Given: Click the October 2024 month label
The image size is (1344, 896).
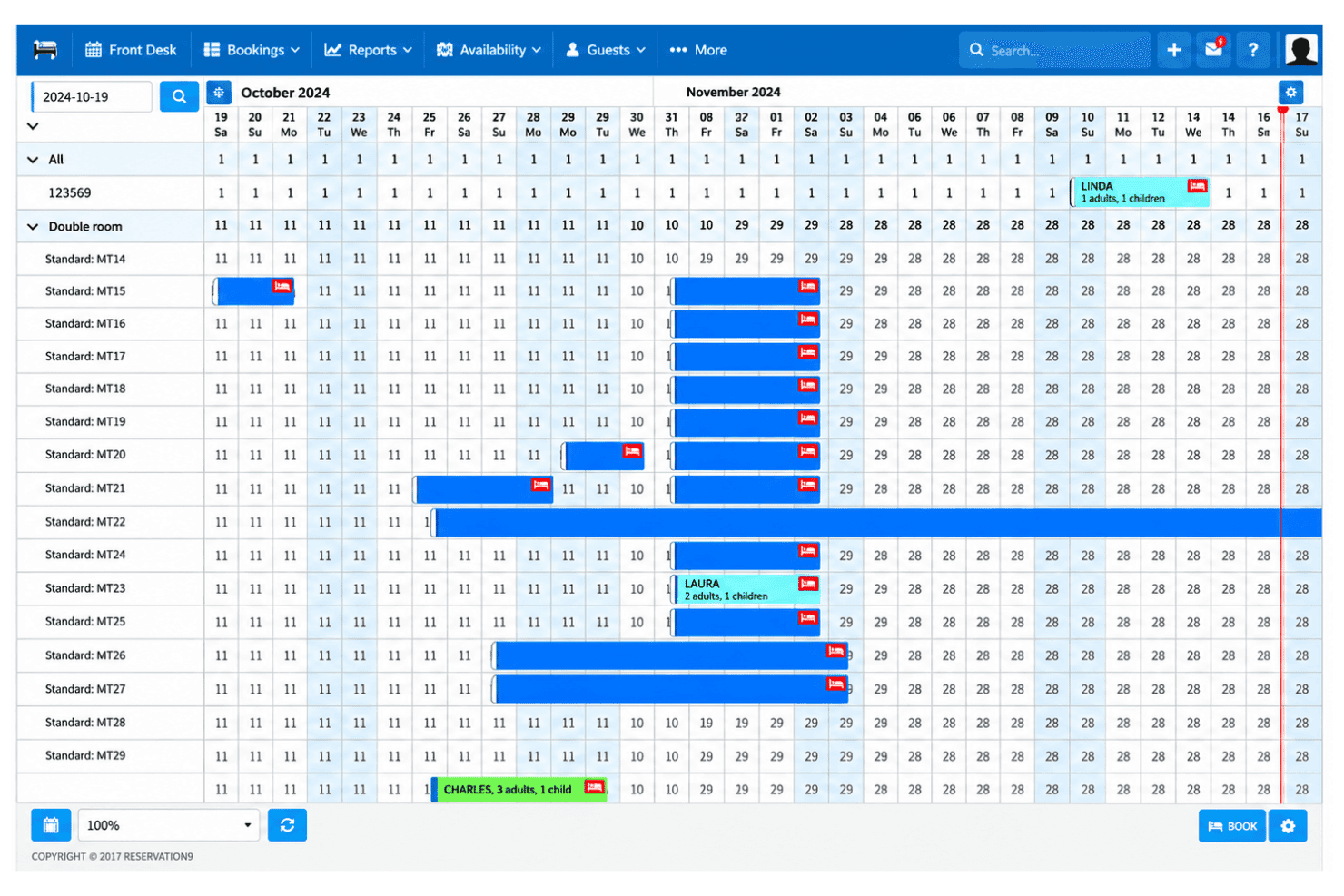Looking at the screenshot, I should pos(285,92).
